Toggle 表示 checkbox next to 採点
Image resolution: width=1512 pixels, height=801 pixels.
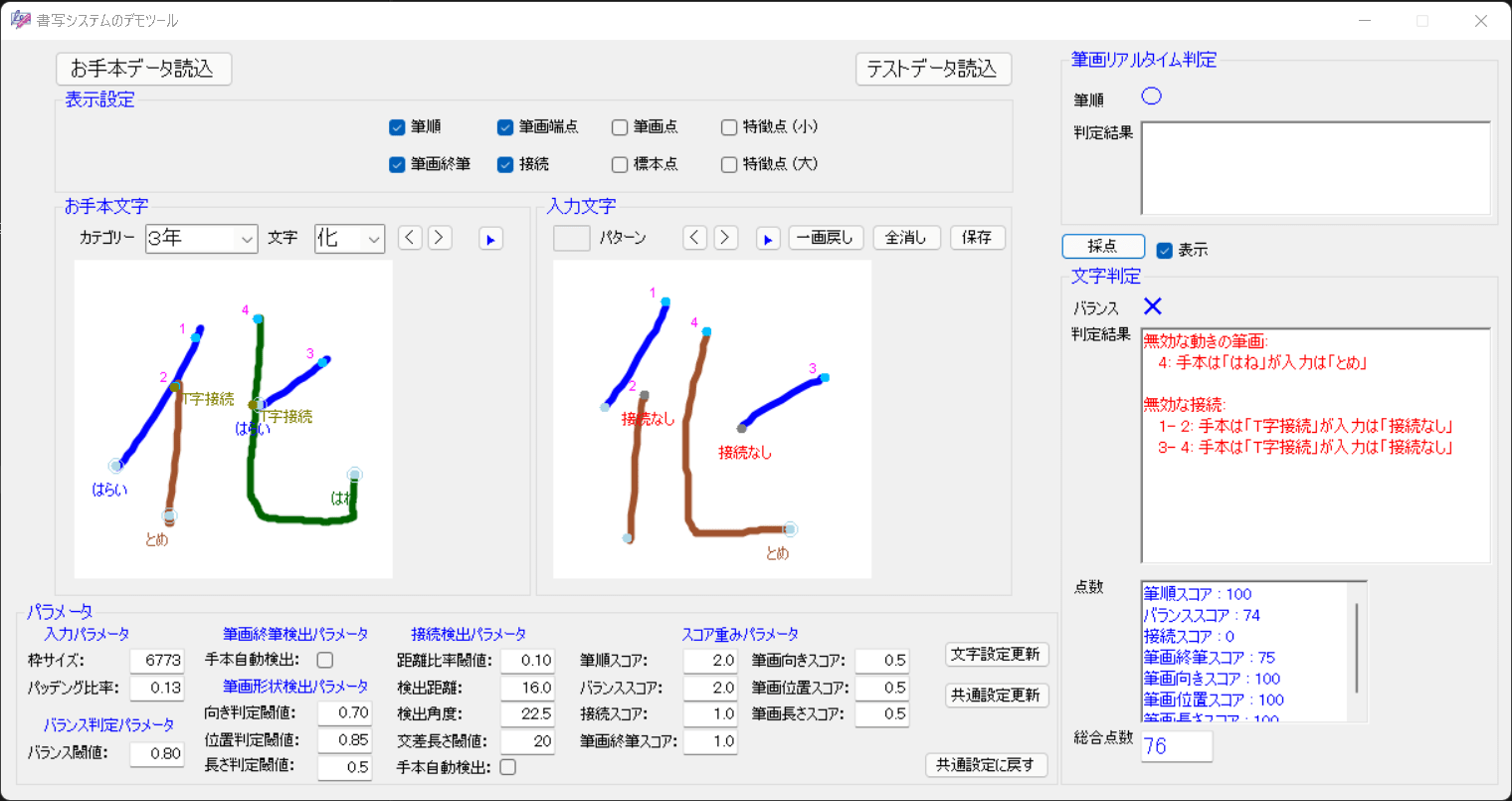(x=1165, y=250)
